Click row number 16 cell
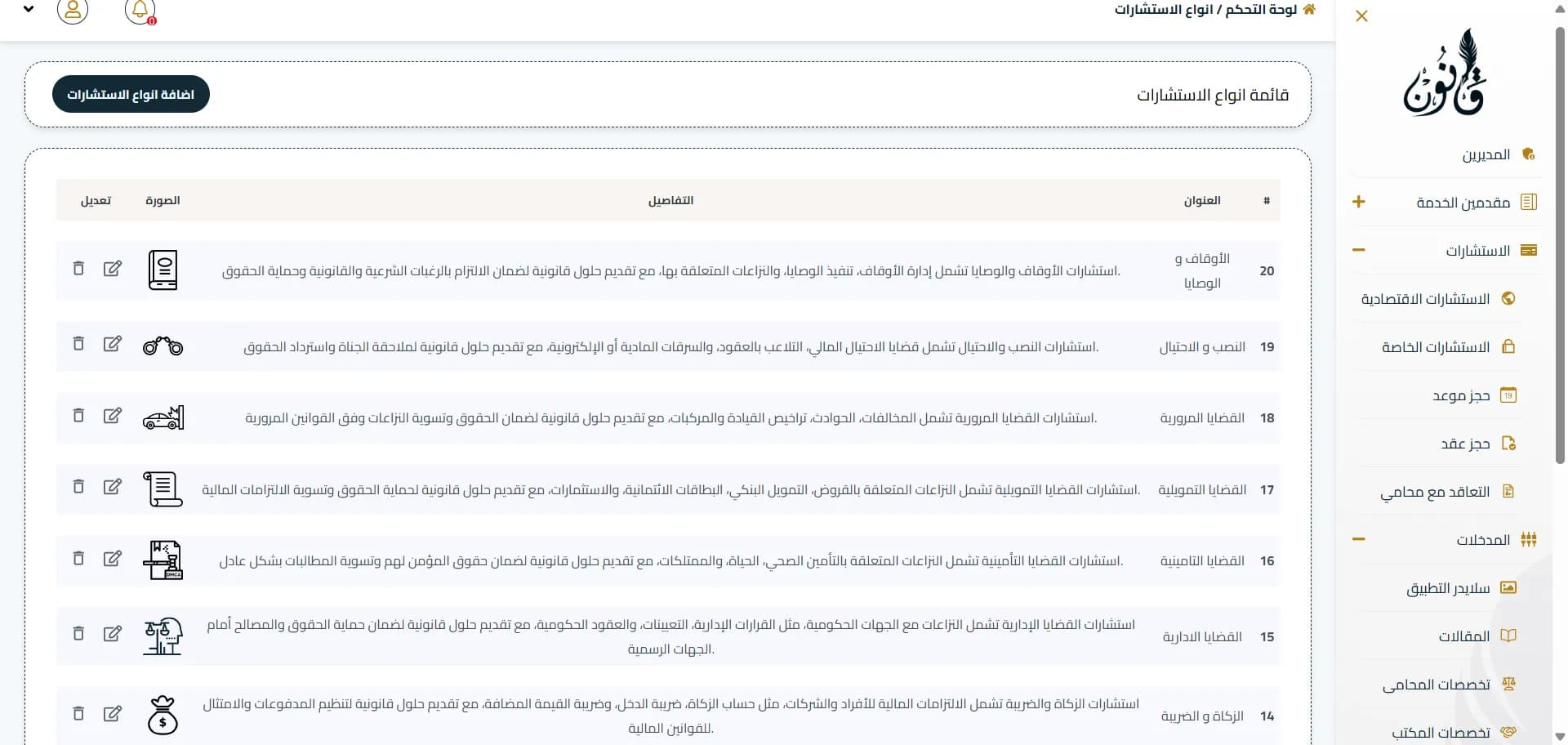Image resolution: width=1568 pixels, height=745 pixels. pyautogui.click(x=1267, y=560)
